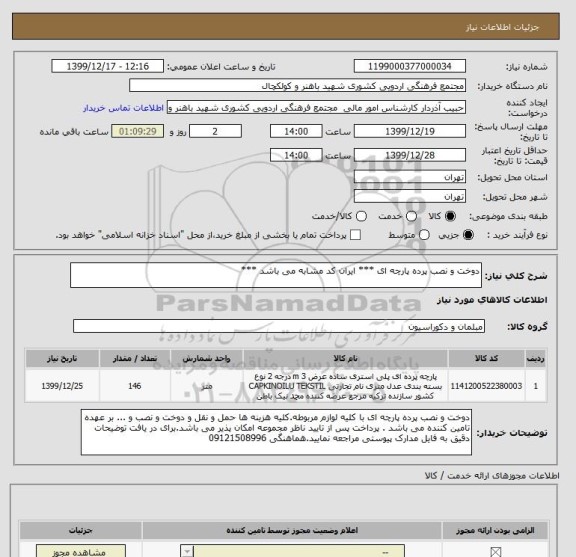Click the تعداد / مقدار column header
The image size is (576, 557).
[x=134, y=359]
